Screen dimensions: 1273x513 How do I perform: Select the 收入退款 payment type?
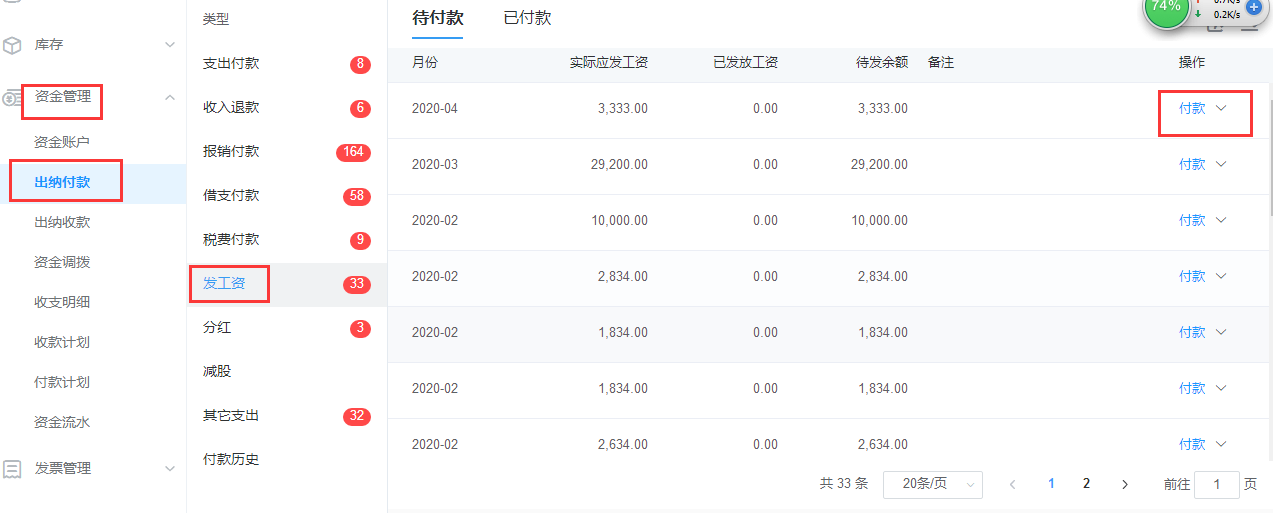pyautogui.click(x=287, y=108)
